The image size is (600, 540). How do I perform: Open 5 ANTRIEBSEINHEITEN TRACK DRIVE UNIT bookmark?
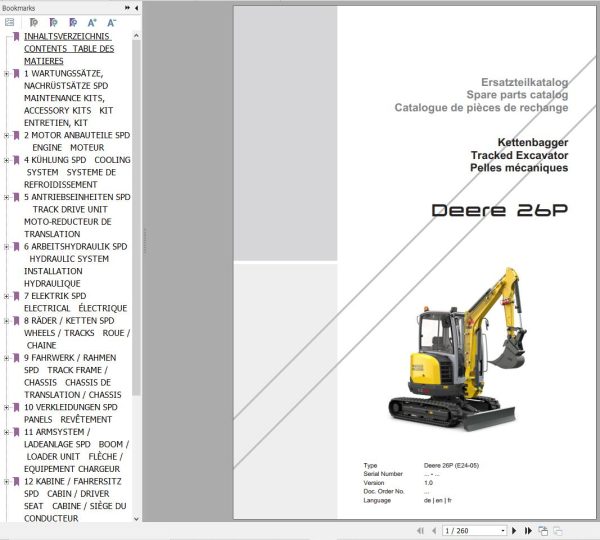(77, 215)
